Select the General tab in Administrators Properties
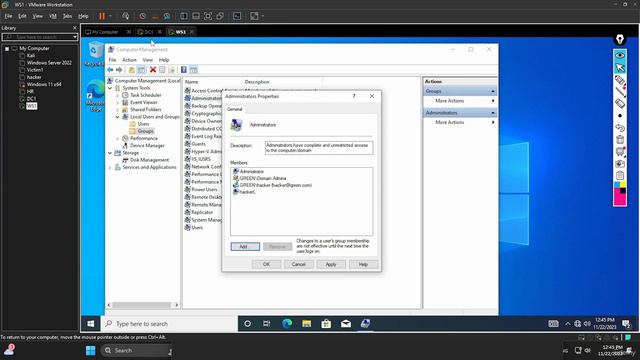Viewport: 640px width, 360px height. [235, 109]
